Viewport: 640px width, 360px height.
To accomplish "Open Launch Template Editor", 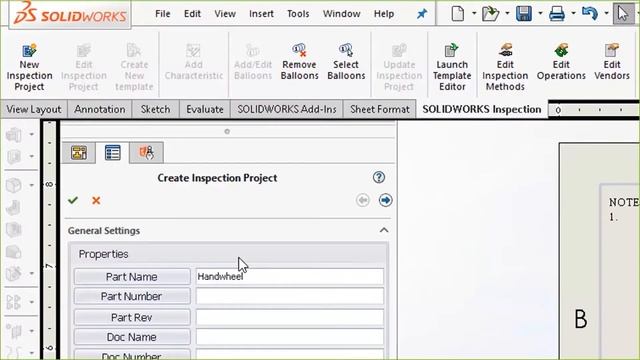I will tap(452, 67).
